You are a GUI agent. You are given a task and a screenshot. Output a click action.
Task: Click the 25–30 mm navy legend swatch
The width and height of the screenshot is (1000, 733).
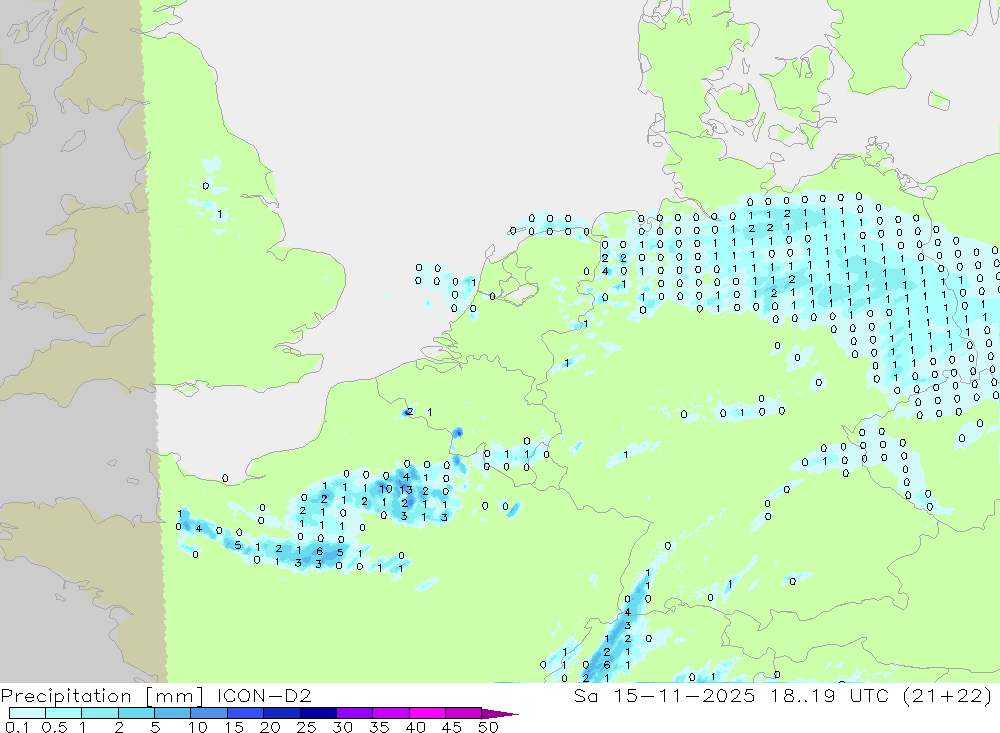(318, 713)
